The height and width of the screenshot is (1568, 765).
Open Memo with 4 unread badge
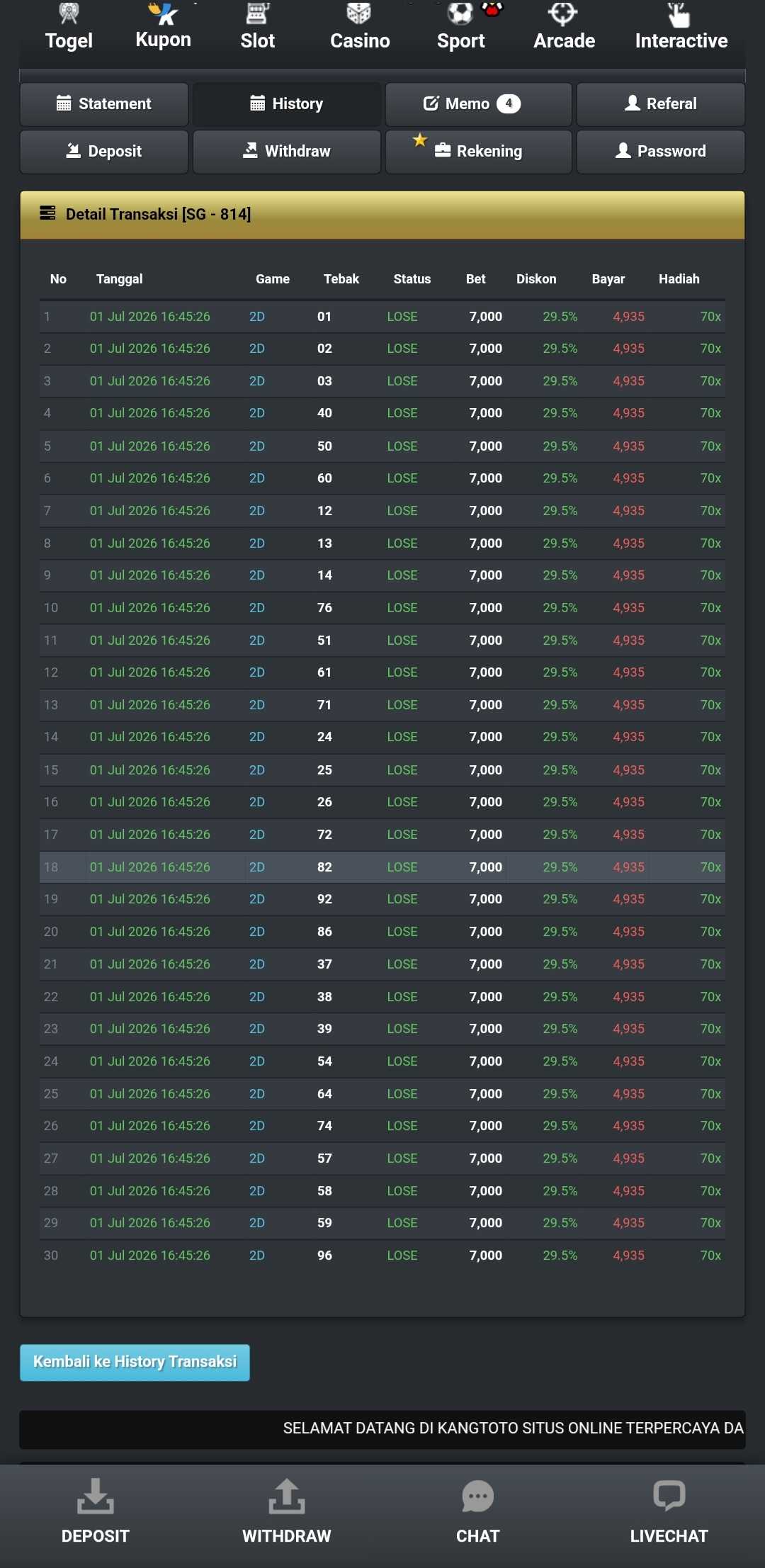pos(478,104)
